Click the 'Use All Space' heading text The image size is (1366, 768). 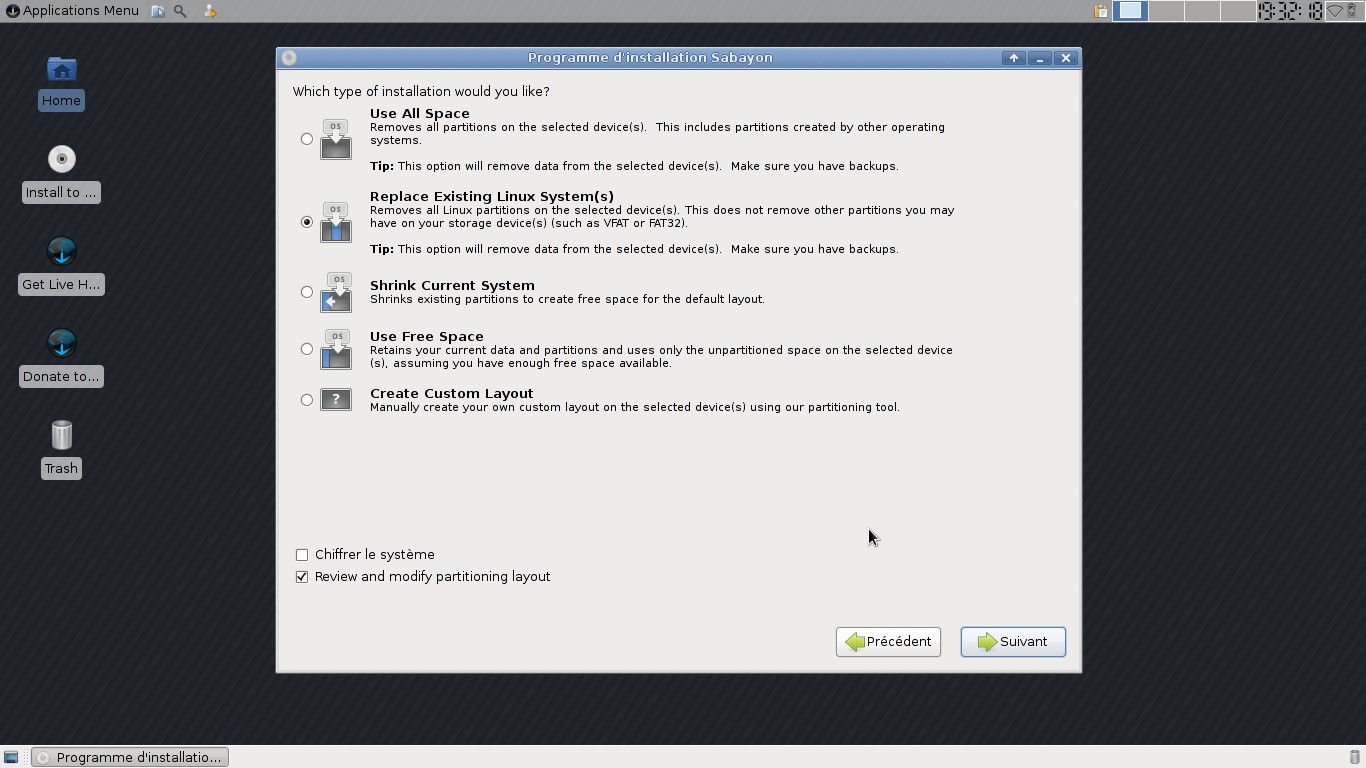pyautogui.click(x=420, y=114)
